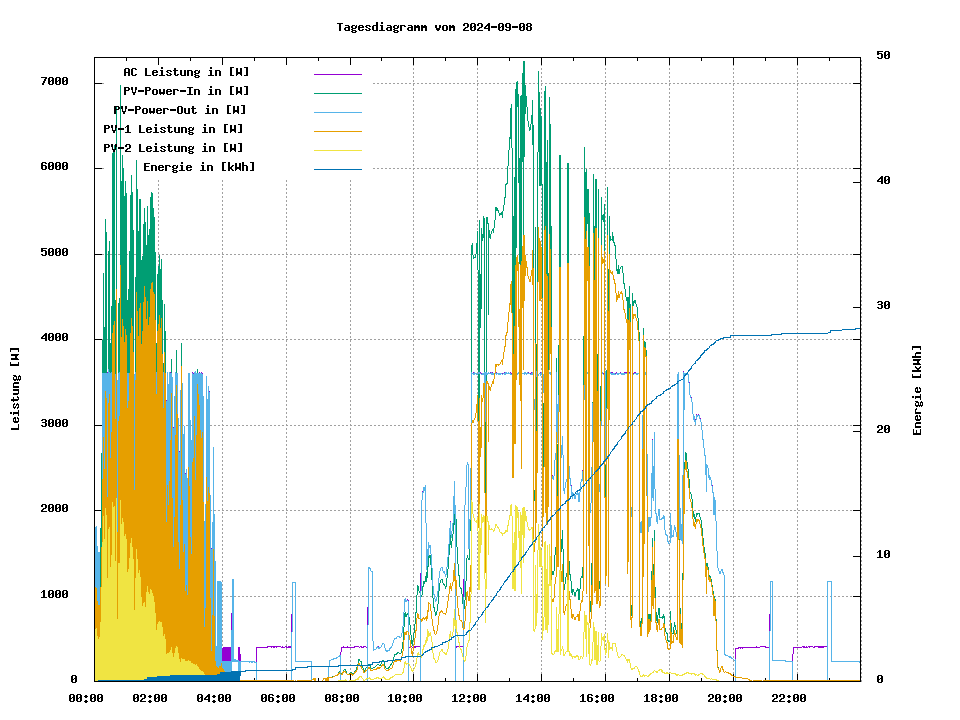
Task: Click the 7000 tick on the power axis
Action: click(54, 81)
